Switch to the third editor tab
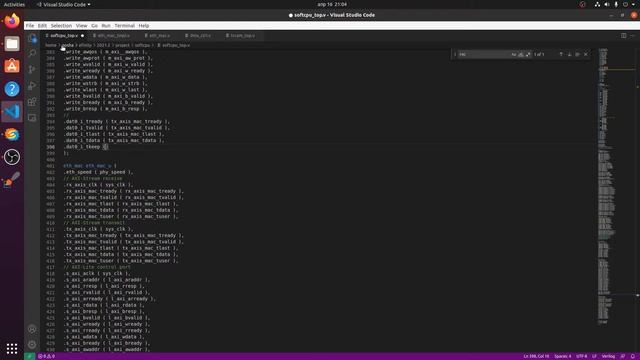The width and height of the screenshot is (640, 360). (160, 36)
